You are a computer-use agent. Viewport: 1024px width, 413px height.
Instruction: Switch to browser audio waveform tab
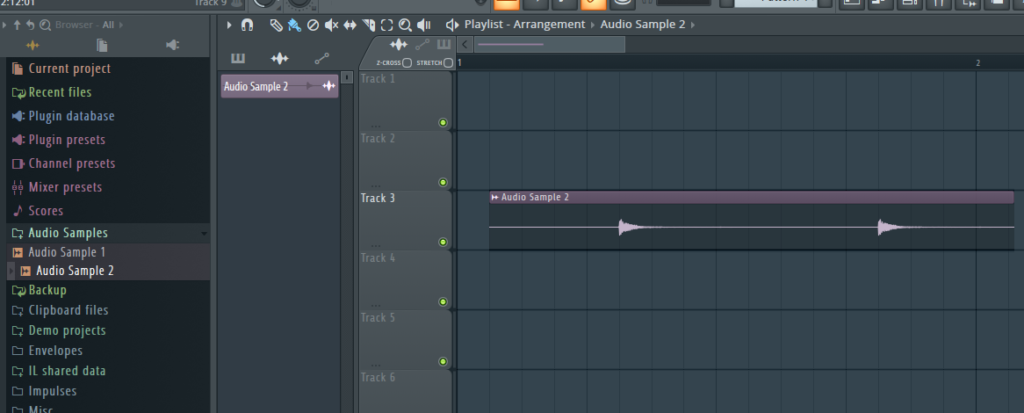click(x=33, y=45)
